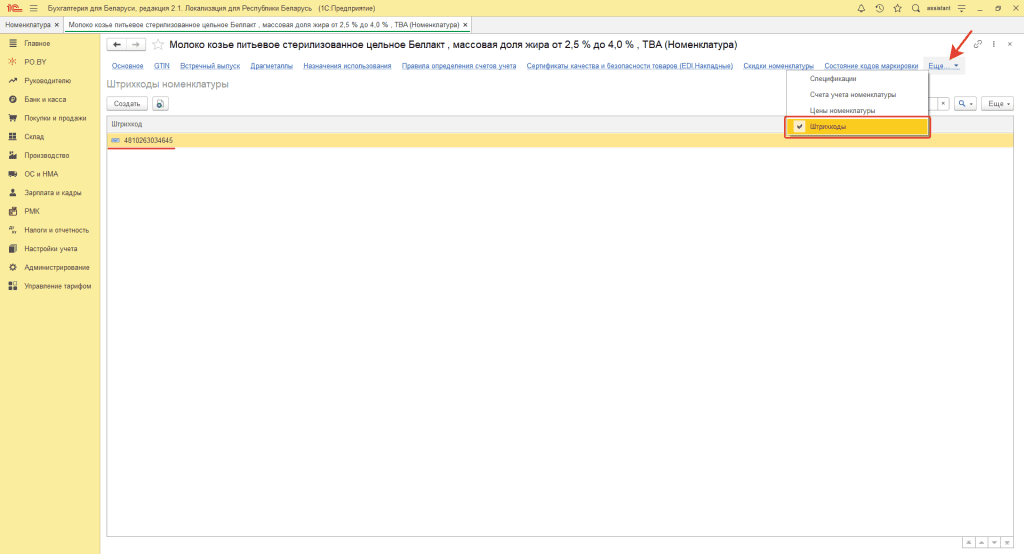Switch to the Молоко козье питьевое tab
The width and height of the screenshot is (1024, 554).
coord(263,25)
